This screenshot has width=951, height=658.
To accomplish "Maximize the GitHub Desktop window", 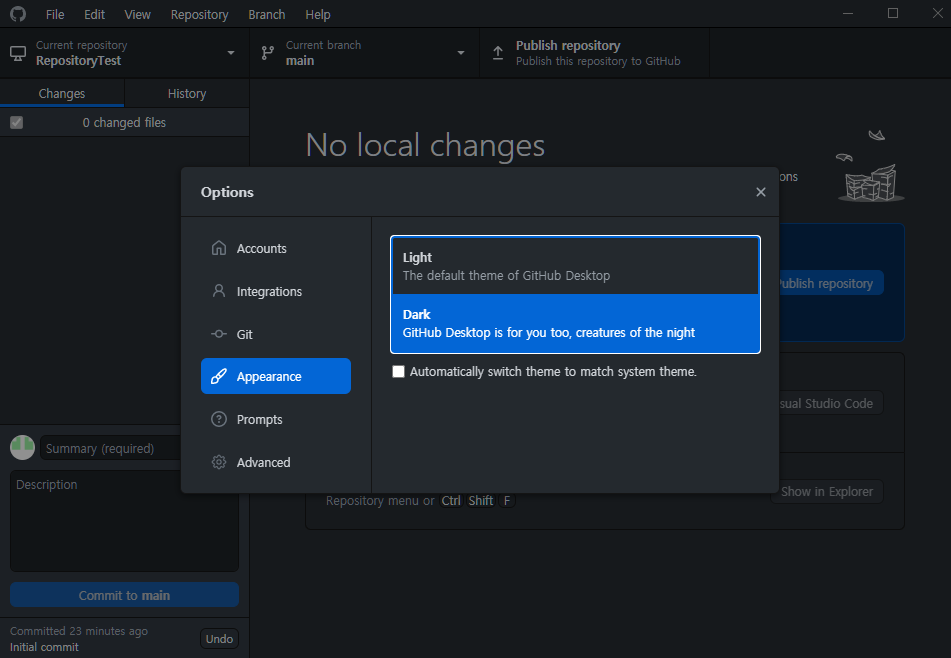I will click(x=893, y=13).
